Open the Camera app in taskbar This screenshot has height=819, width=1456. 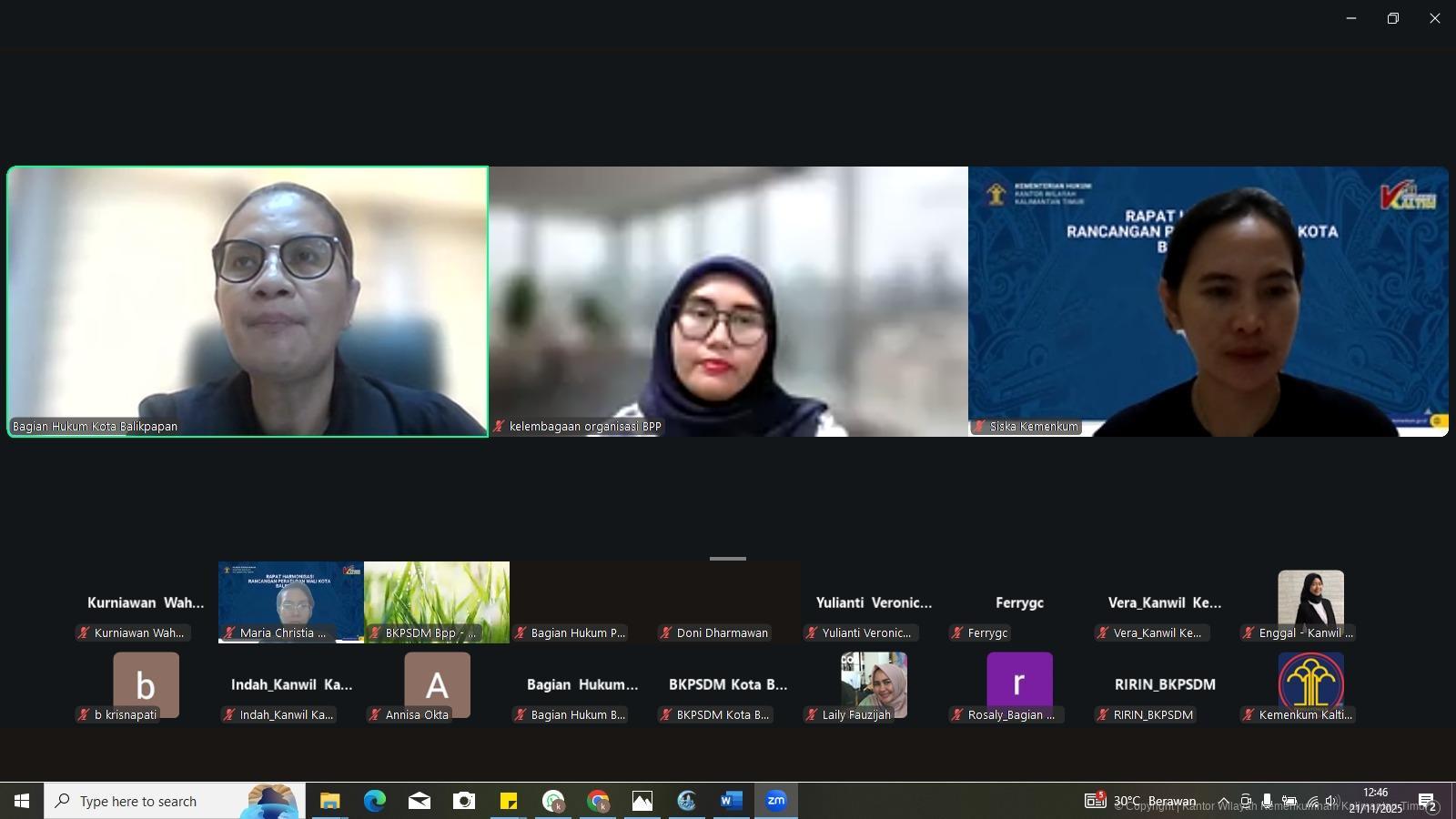tap(464, 801)
